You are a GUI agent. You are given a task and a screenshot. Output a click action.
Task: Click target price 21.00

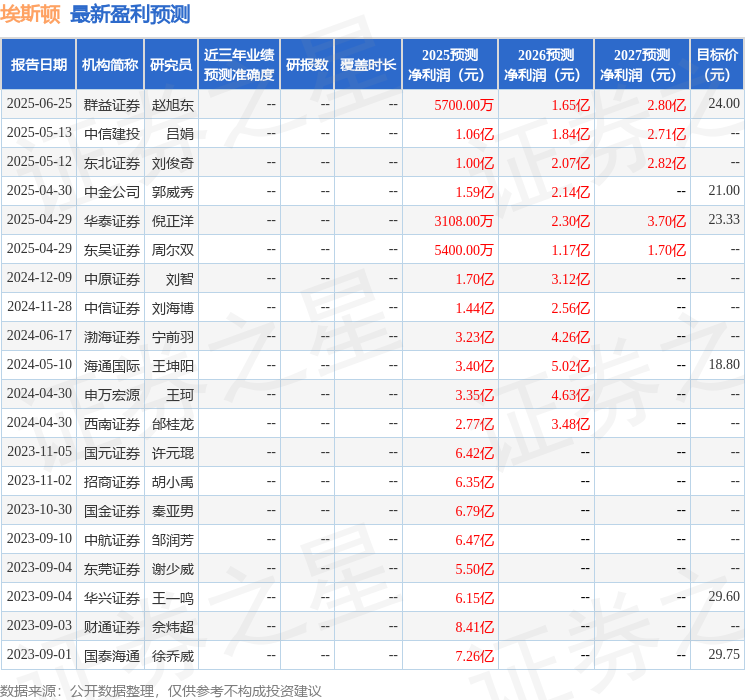724,191
